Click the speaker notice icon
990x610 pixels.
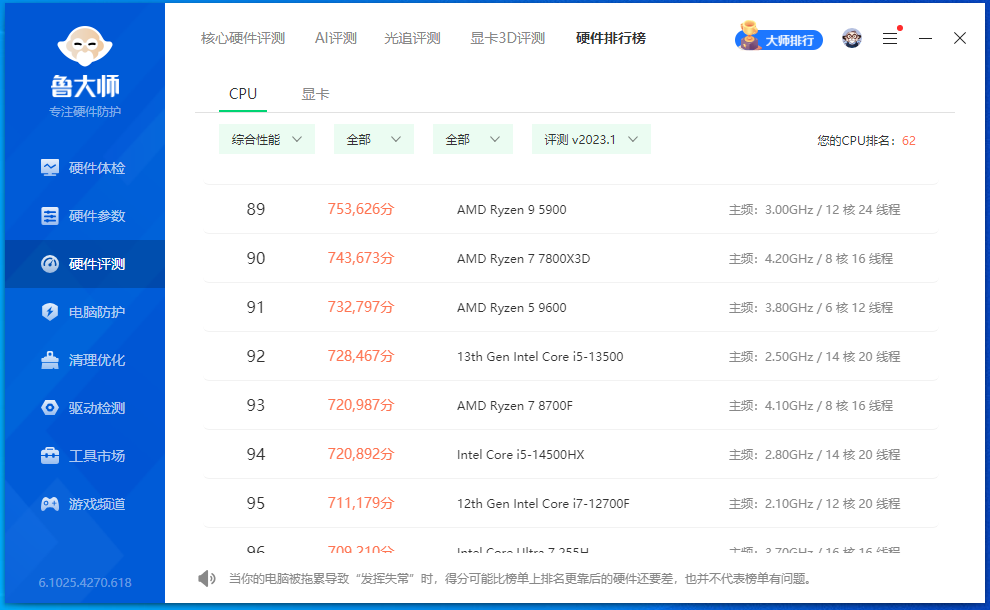[206, 578]
